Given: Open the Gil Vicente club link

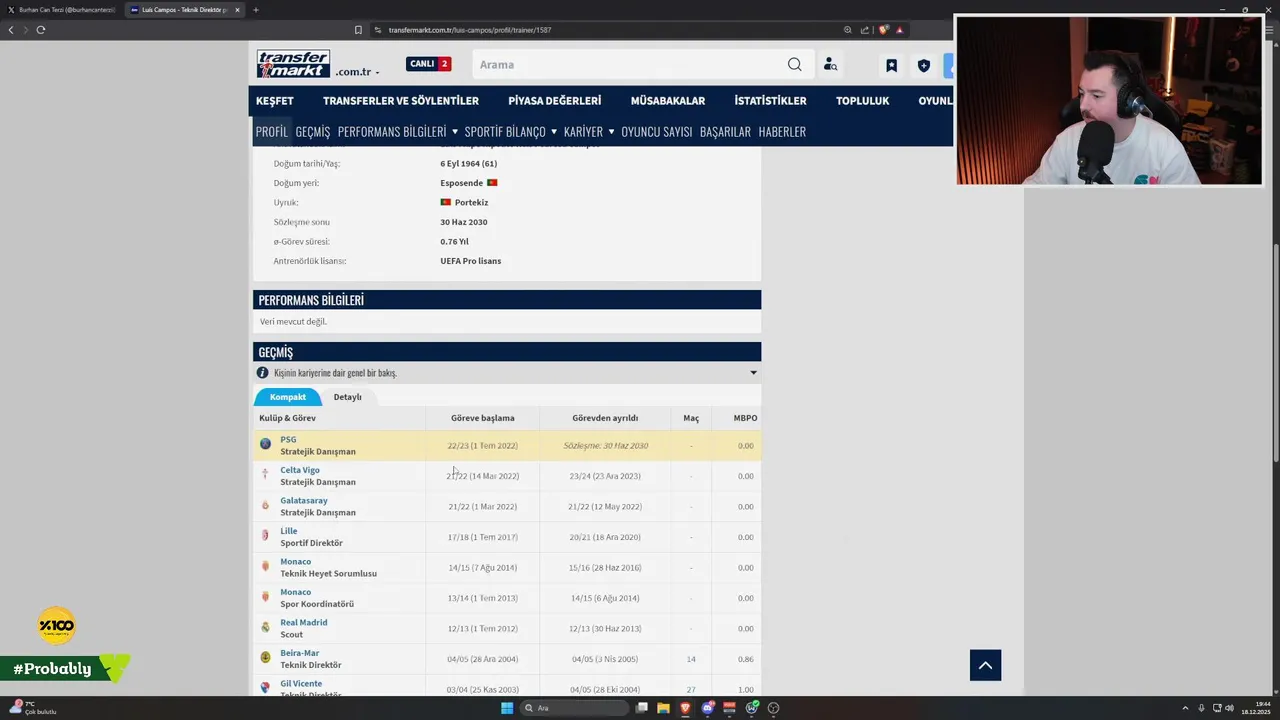Looking at the screenshot, I should (301, 683).
